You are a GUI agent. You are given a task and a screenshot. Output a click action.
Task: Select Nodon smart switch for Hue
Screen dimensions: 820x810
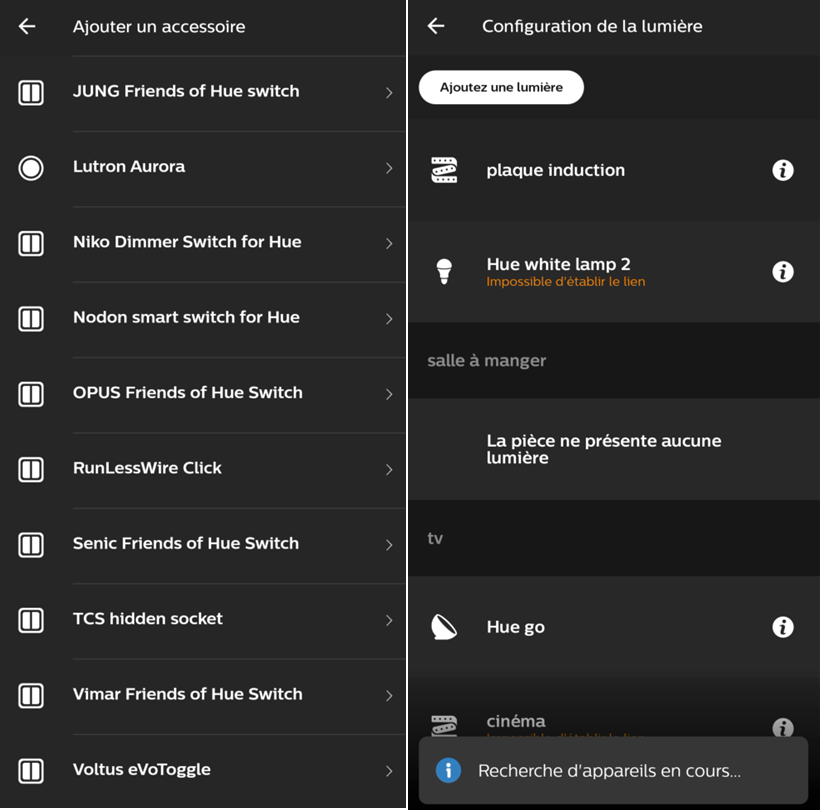[x=203, y=318]
